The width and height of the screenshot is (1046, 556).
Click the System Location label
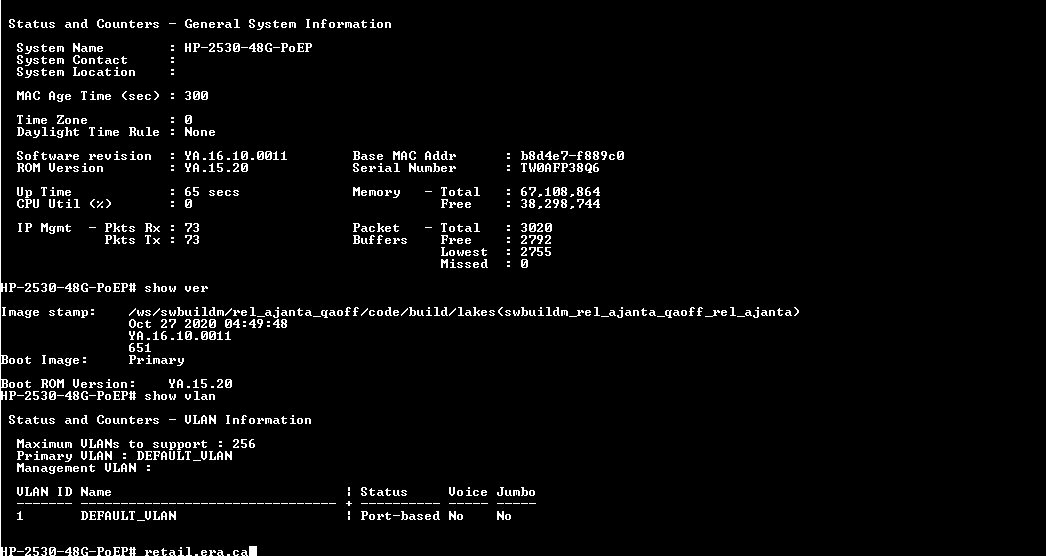75,72
